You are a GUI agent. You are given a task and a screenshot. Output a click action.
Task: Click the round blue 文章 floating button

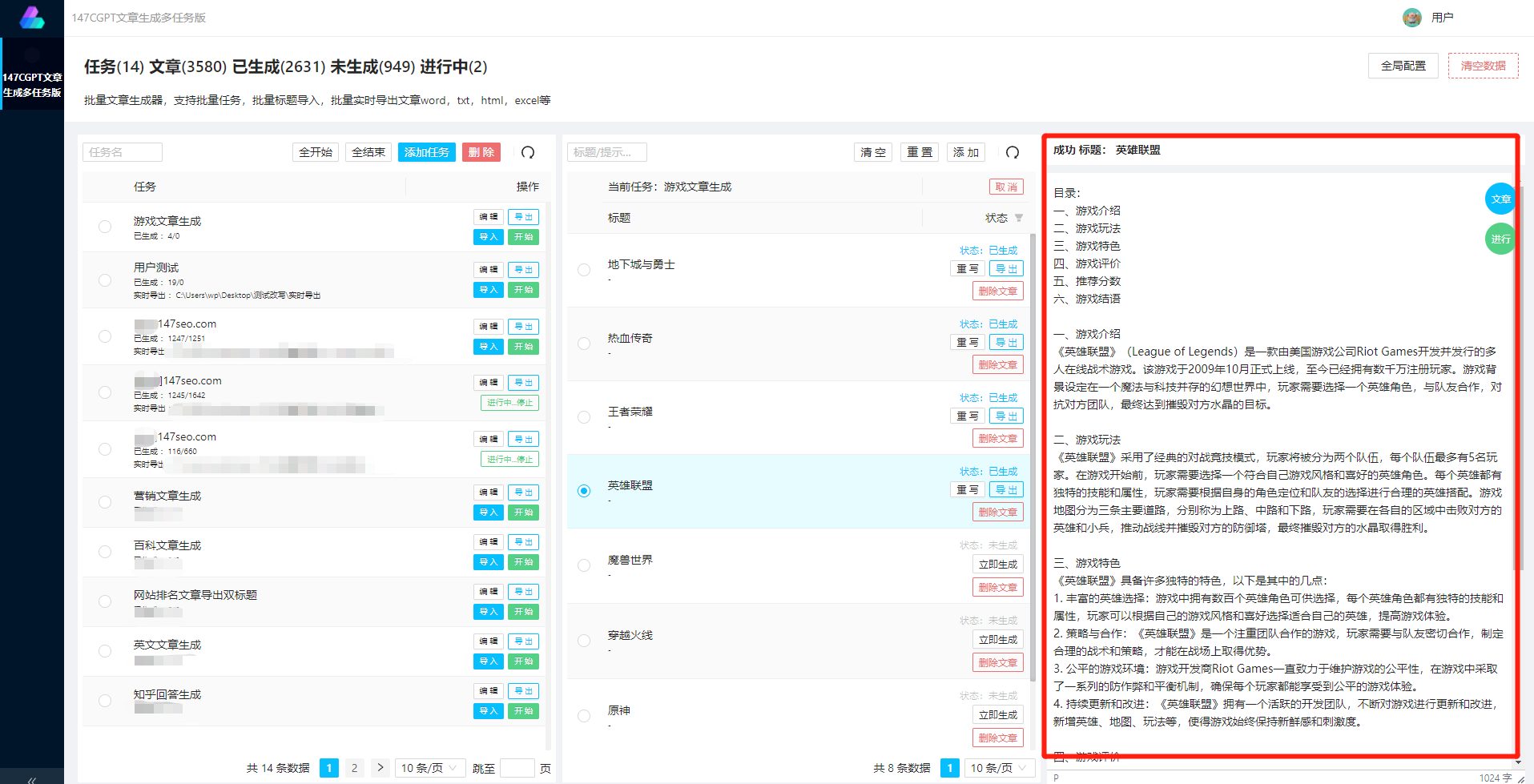[1500, 199]
